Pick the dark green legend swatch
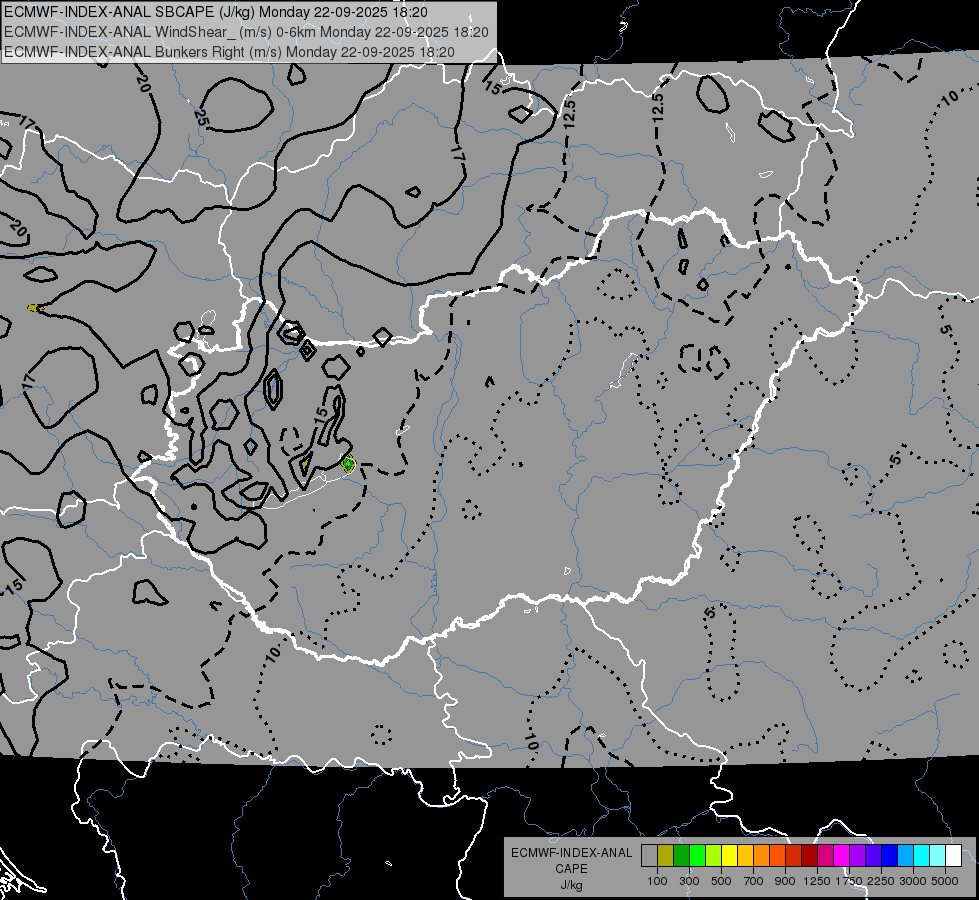The image size is (979, 900). (681, 856)
